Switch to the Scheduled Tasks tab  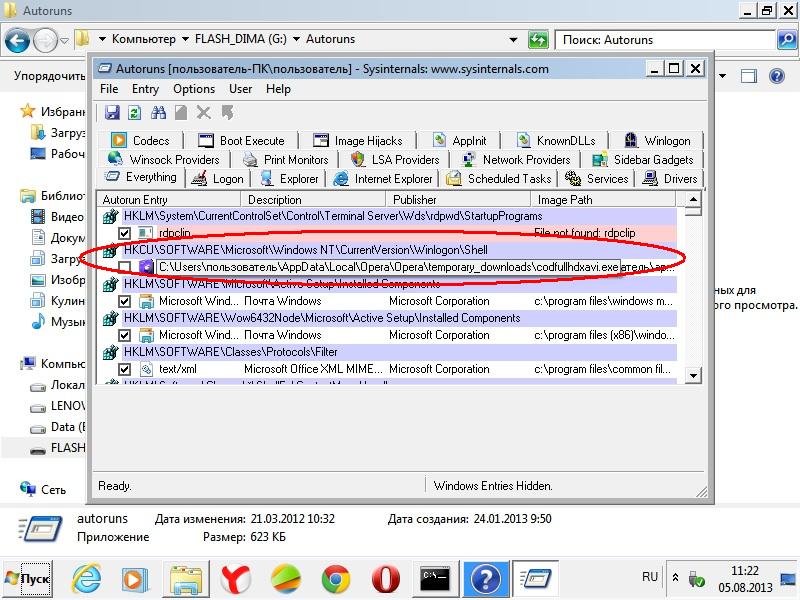coord(499,179)
